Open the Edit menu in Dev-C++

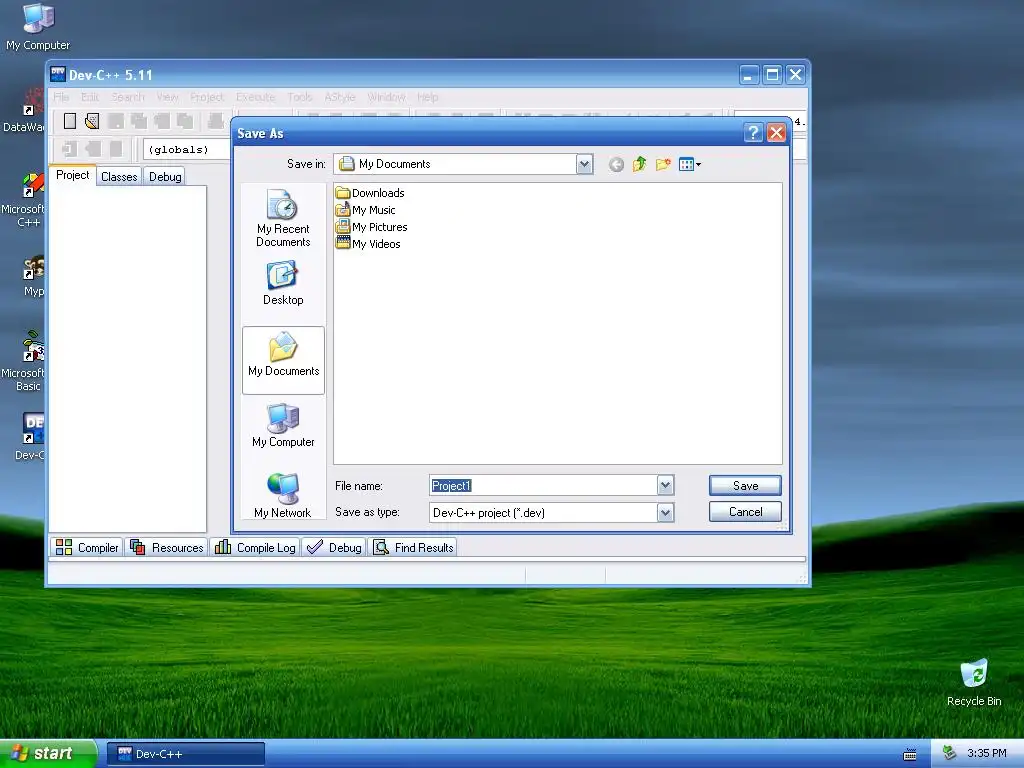(90, 97)
